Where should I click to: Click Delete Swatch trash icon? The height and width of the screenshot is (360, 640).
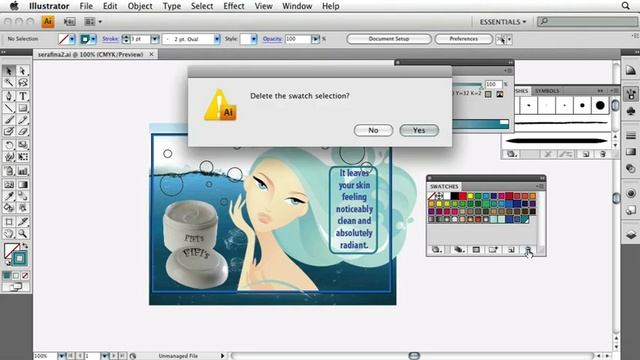pos(528,250)
